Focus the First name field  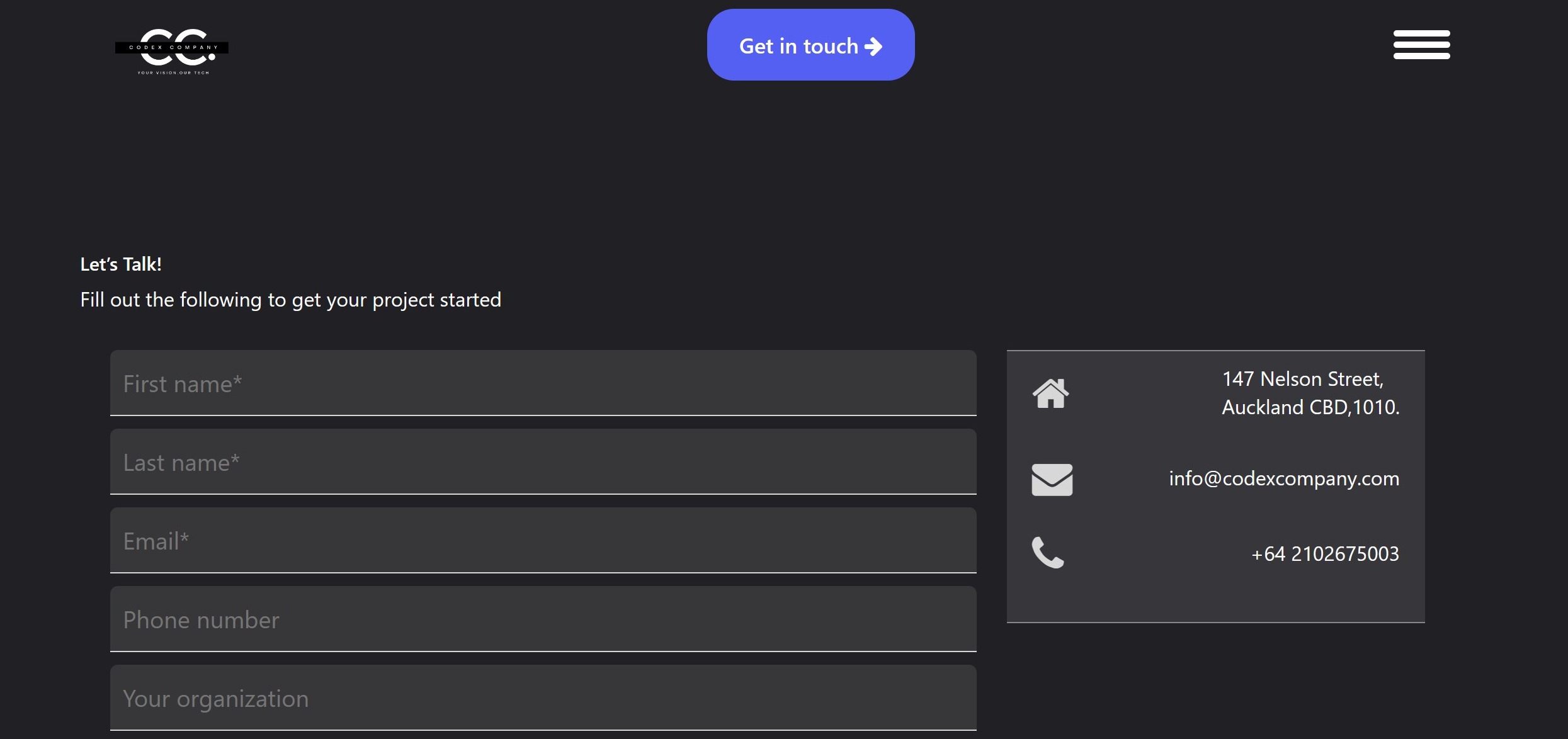coord(543,383)
